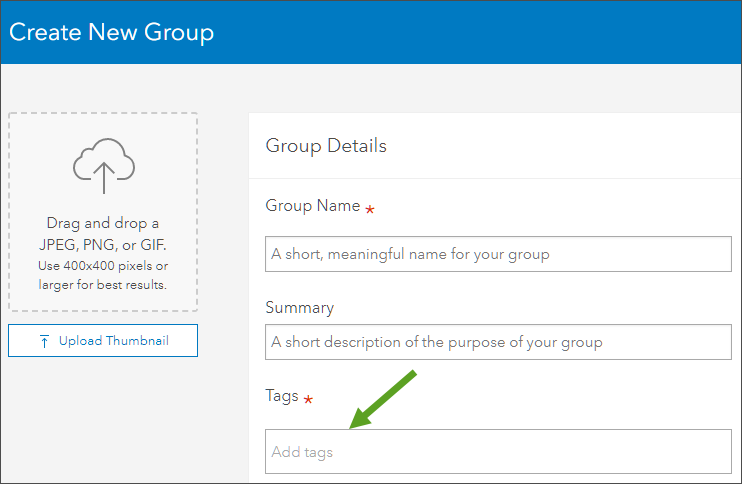Click the Tags field label
The width and height of the screenshot is (742, 484).
click(x=282, y=396)
